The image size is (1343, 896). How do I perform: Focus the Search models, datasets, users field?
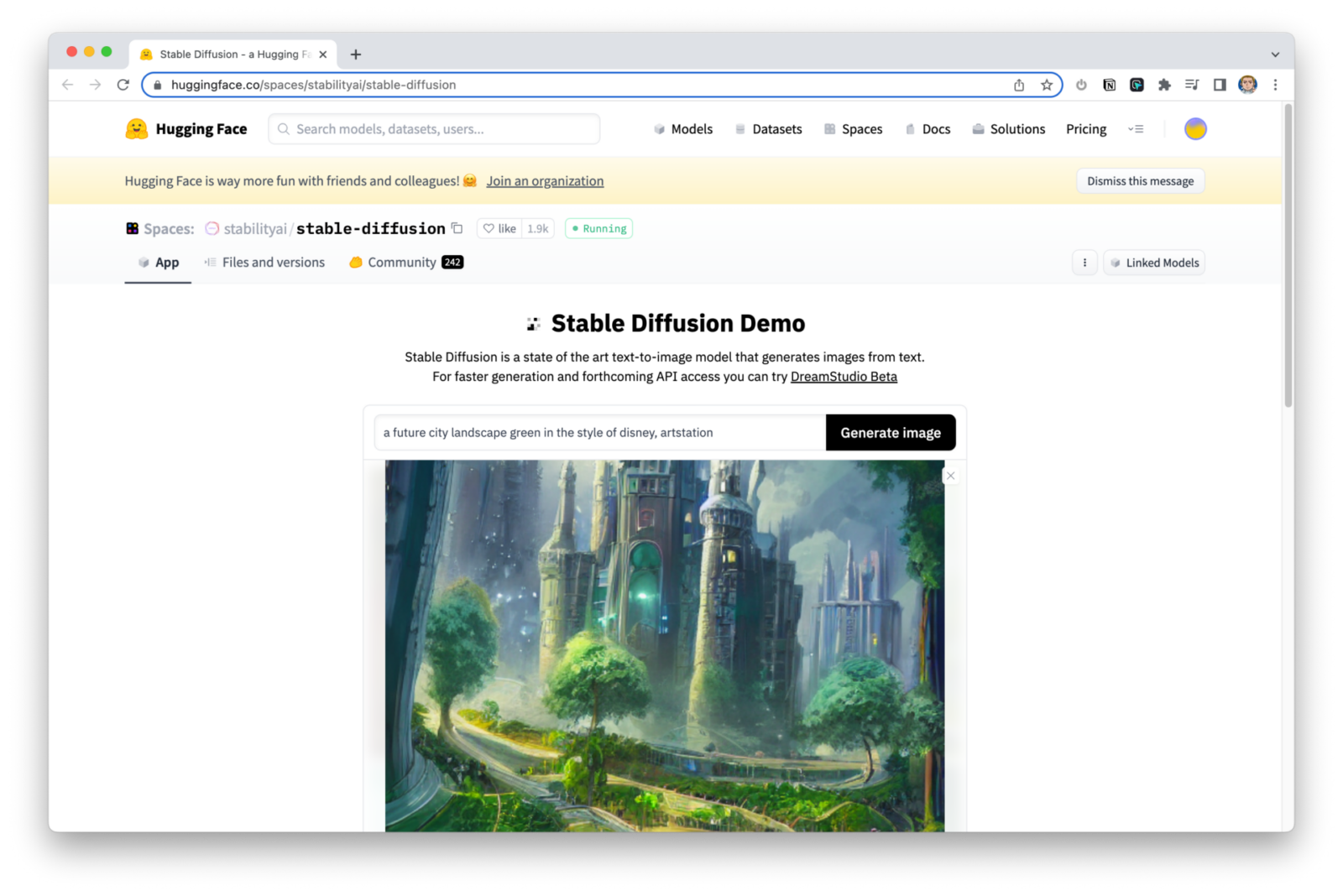(x=434, y=129)
